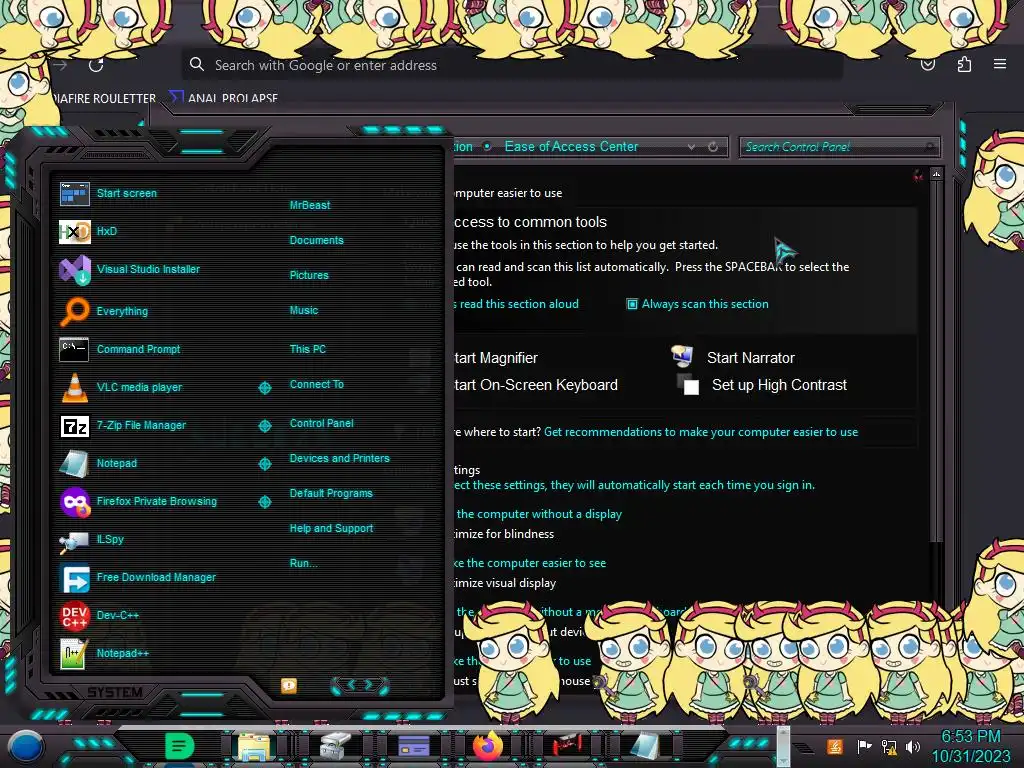Click the Firefox address search bar

click(x=511, y=65)
